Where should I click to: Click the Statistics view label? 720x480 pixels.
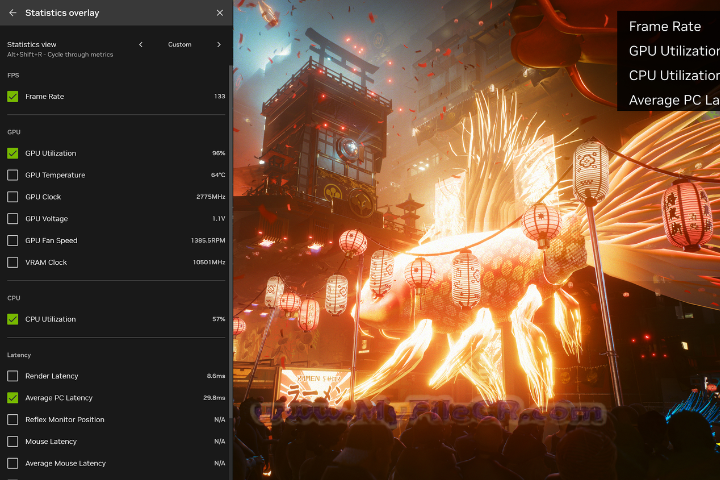pos(32,45)
